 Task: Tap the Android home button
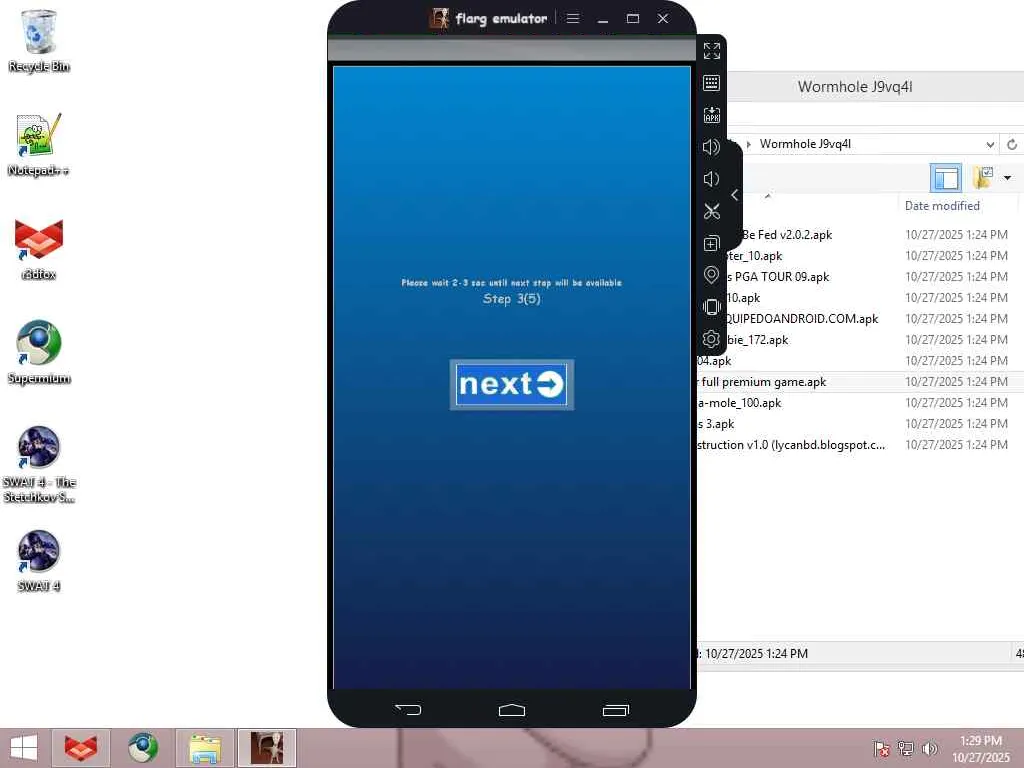tap(511, 710)
